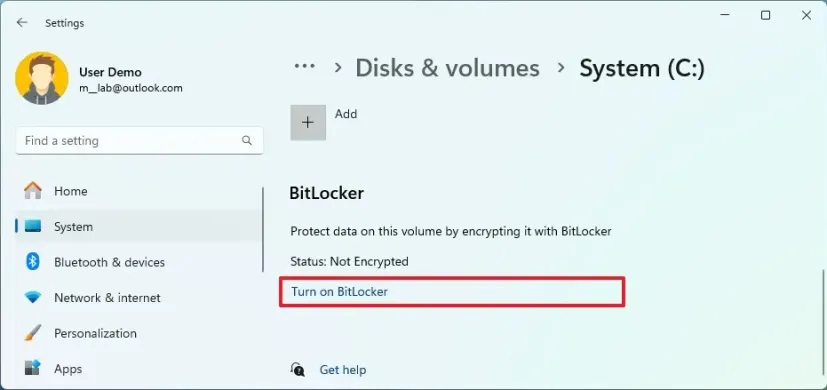Screen dimensions: 827x390
Task: Select the Bluetooth symbol icon
Action: point(33,262)
